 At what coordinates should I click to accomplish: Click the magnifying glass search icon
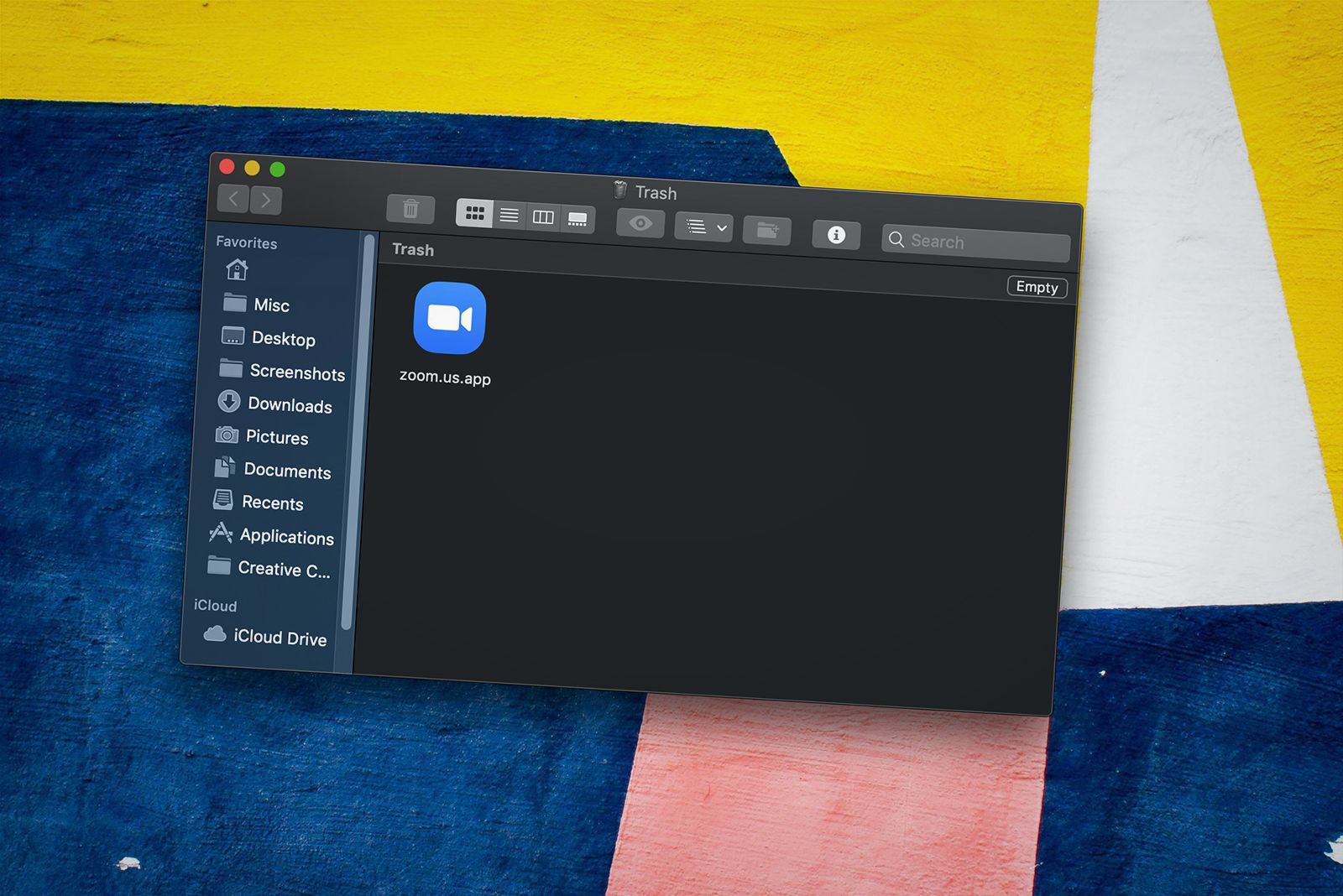[x=896, y=239]
